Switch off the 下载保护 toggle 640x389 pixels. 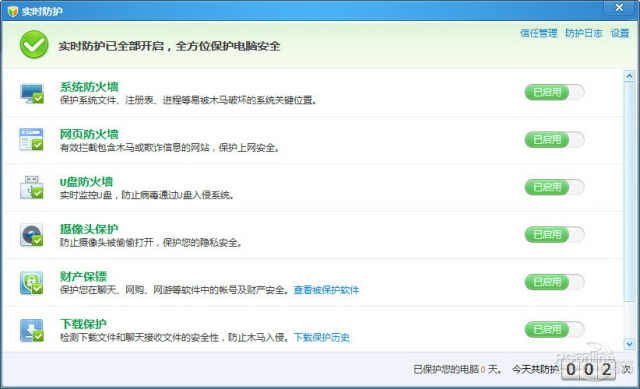pyautogui.click(x=554, y=329)
